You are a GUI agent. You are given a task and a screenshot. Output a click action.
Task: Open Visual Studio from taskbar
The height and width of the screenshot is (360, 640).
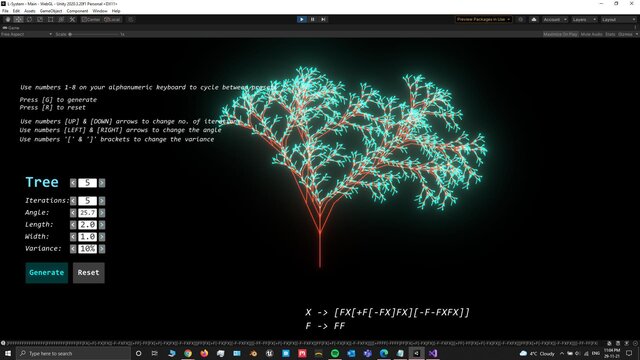coord(433,353)
